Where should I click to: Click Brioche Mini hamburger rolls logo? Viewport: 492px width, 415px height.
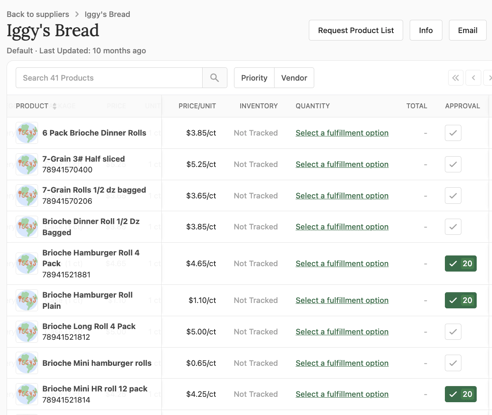click(27, 363)
